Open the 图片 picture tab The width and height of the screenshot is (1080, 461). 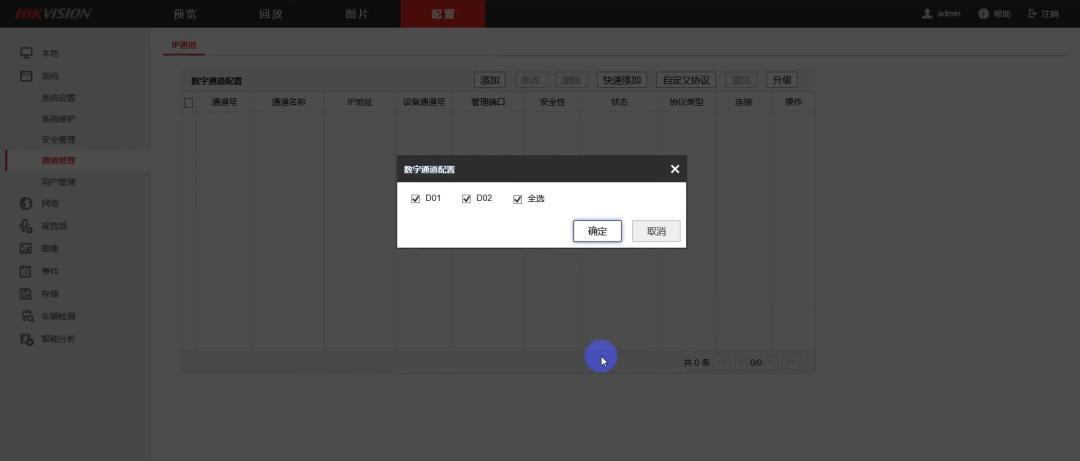point(357,14)
